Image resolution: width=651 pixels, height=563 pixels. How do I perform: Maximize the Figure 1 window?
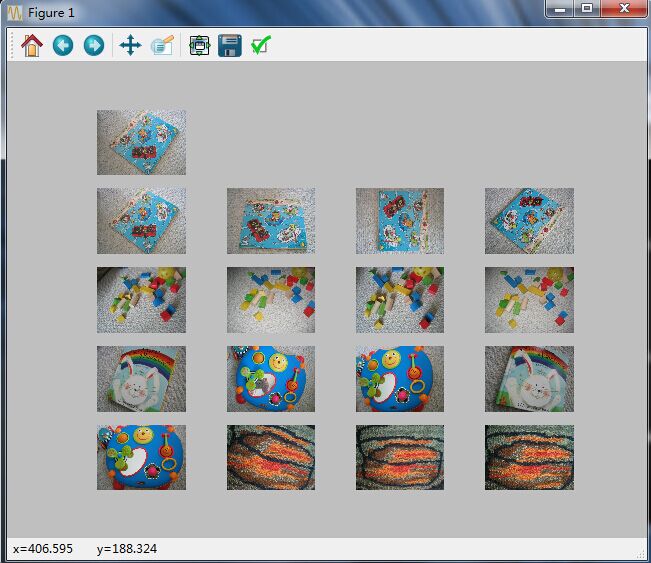tap(587, 9)
